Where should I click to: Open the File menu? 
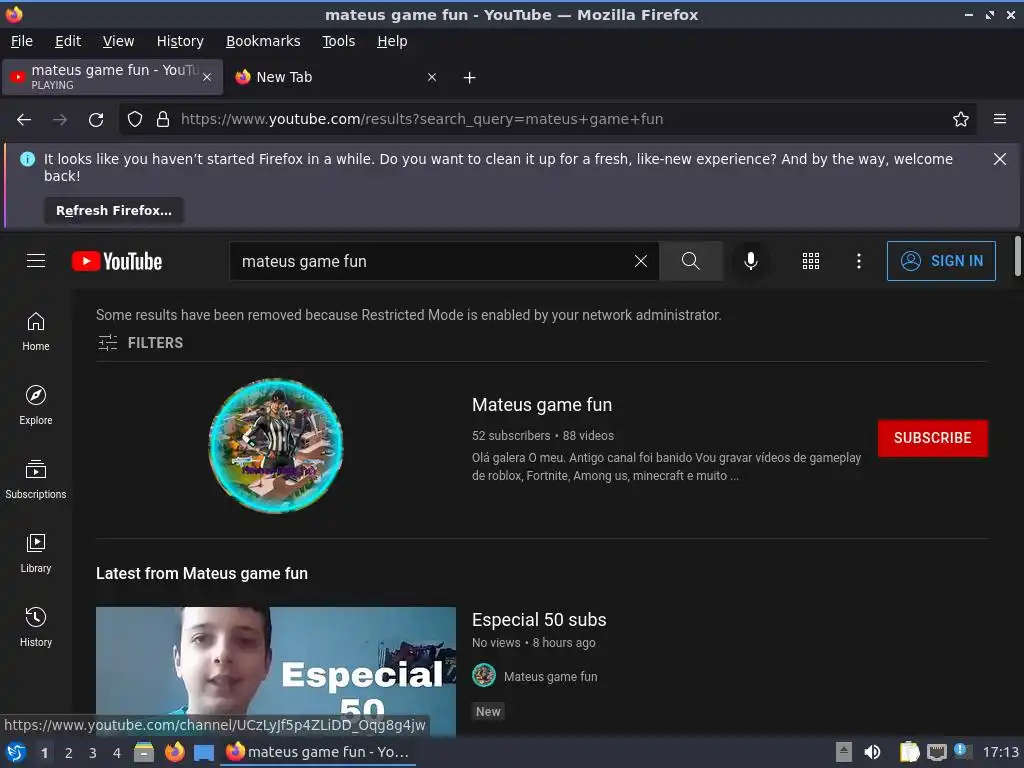tap(22, 41)
